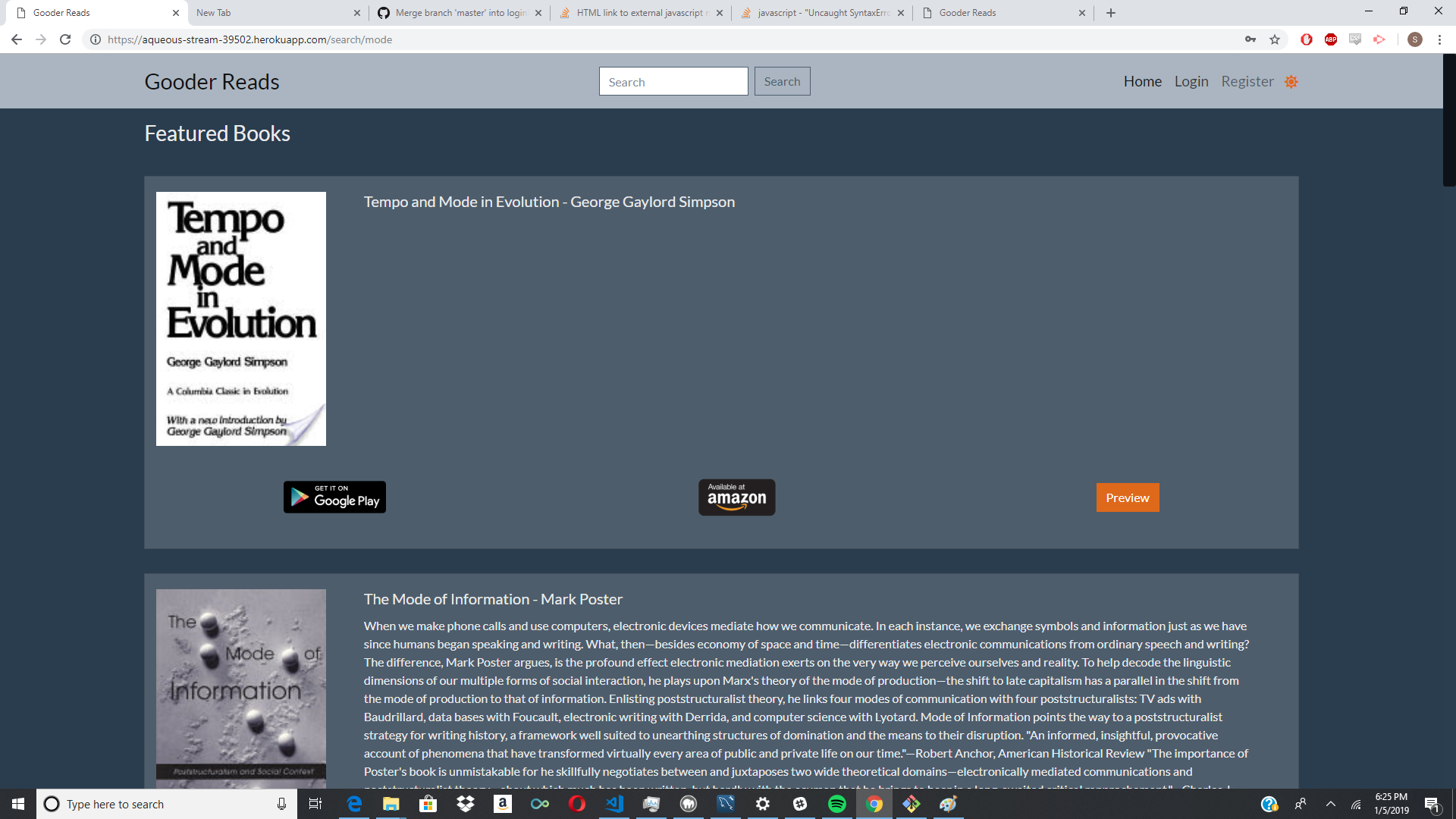Switch to the javascript Uncaught SyntaxError tab
1456x819 pixels.
822,13
